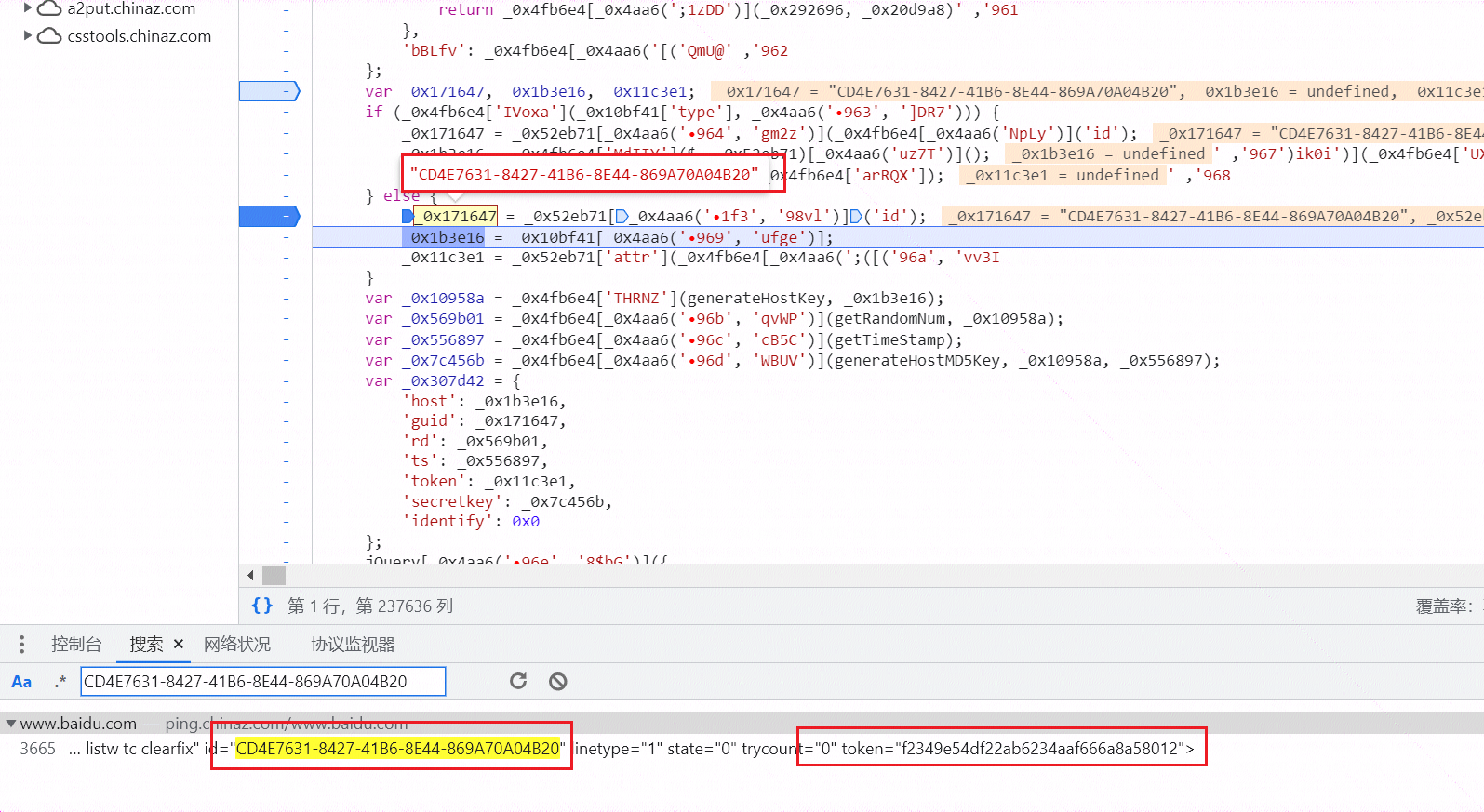Click the 'identify' property key
The width and height of the screenshot is (1484, 812).
tap(448, 522)
